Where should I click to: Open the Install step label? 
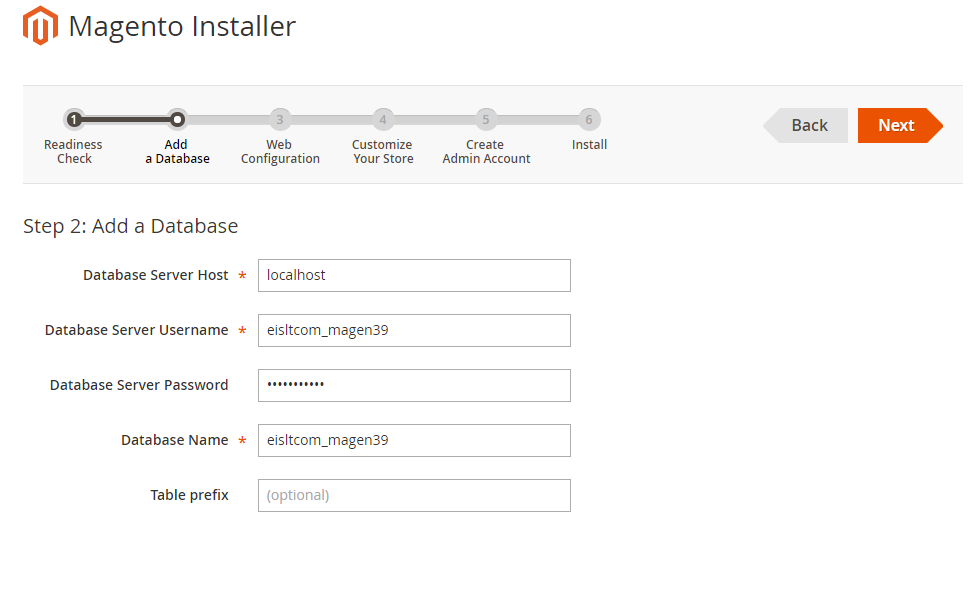click(589, 145)
